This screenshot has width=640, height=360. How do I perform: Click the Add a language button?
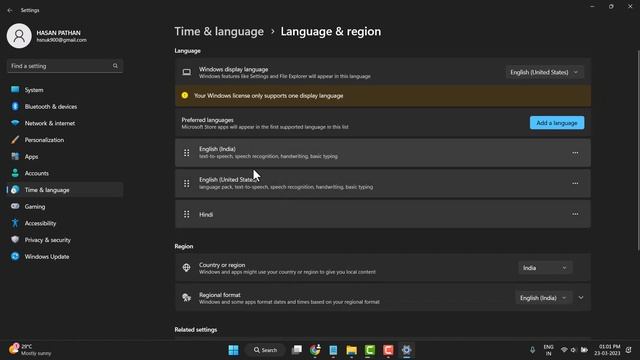557,123
